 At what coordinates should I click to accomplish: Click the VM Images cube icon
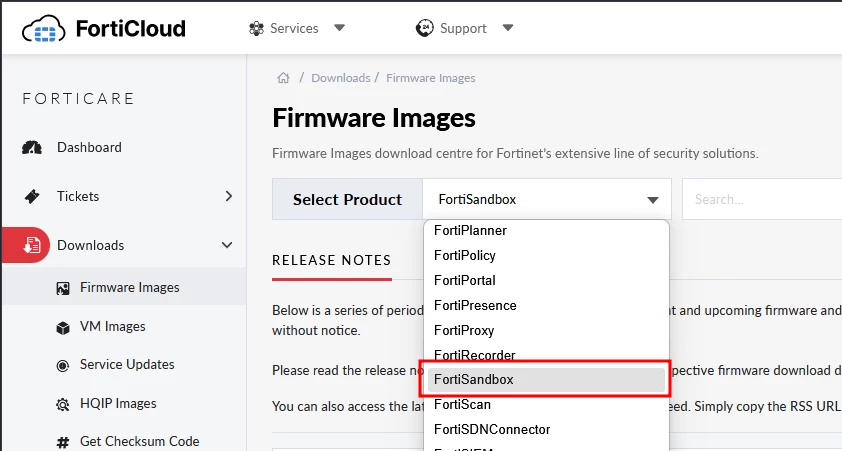tap(63, 328)
